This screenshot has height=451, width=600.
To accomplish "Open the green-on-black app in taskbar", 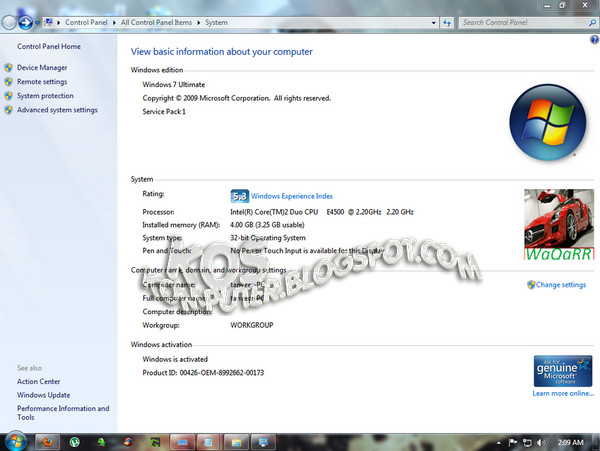I will [155, 443].
